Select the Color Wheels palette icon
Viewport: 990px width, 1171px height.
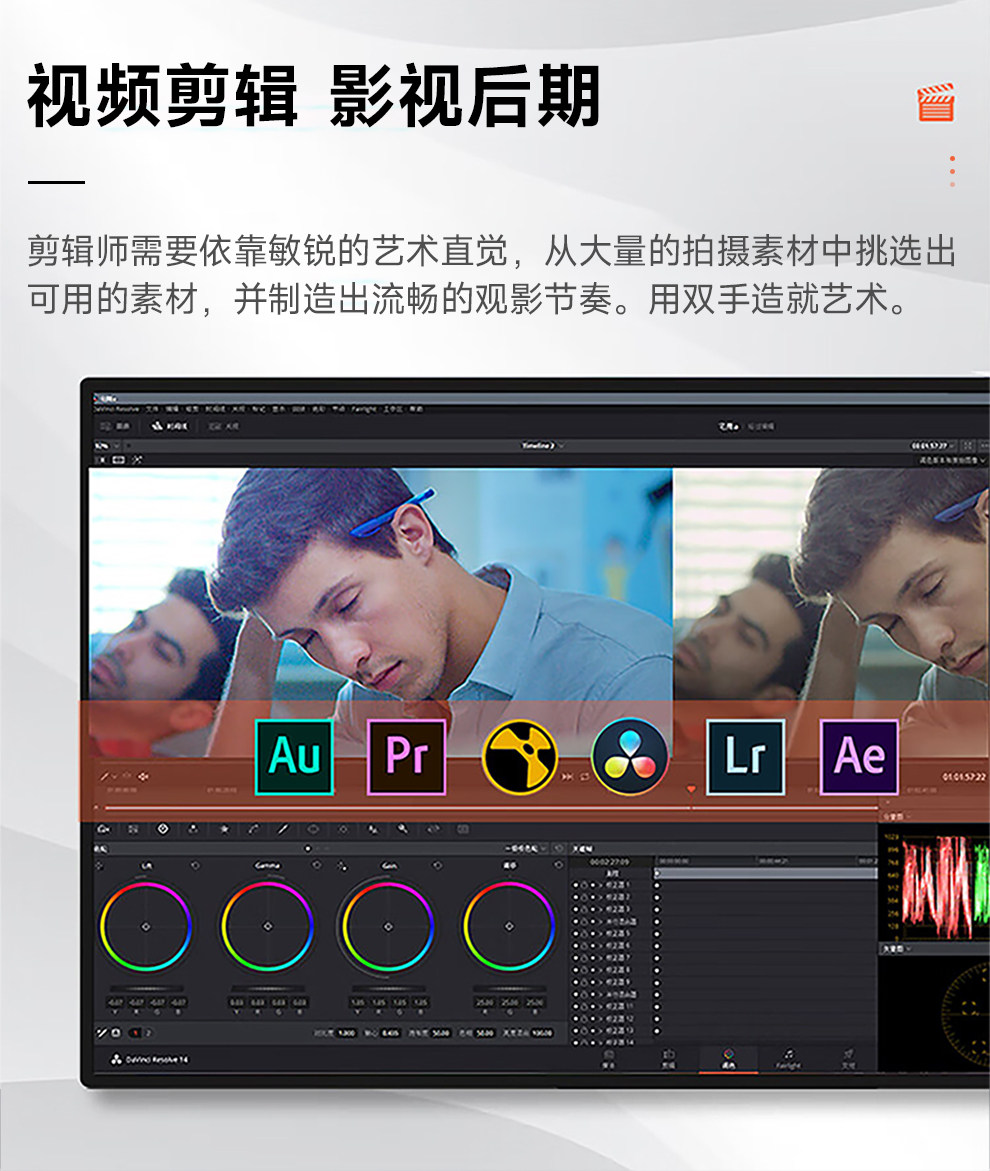163,829
